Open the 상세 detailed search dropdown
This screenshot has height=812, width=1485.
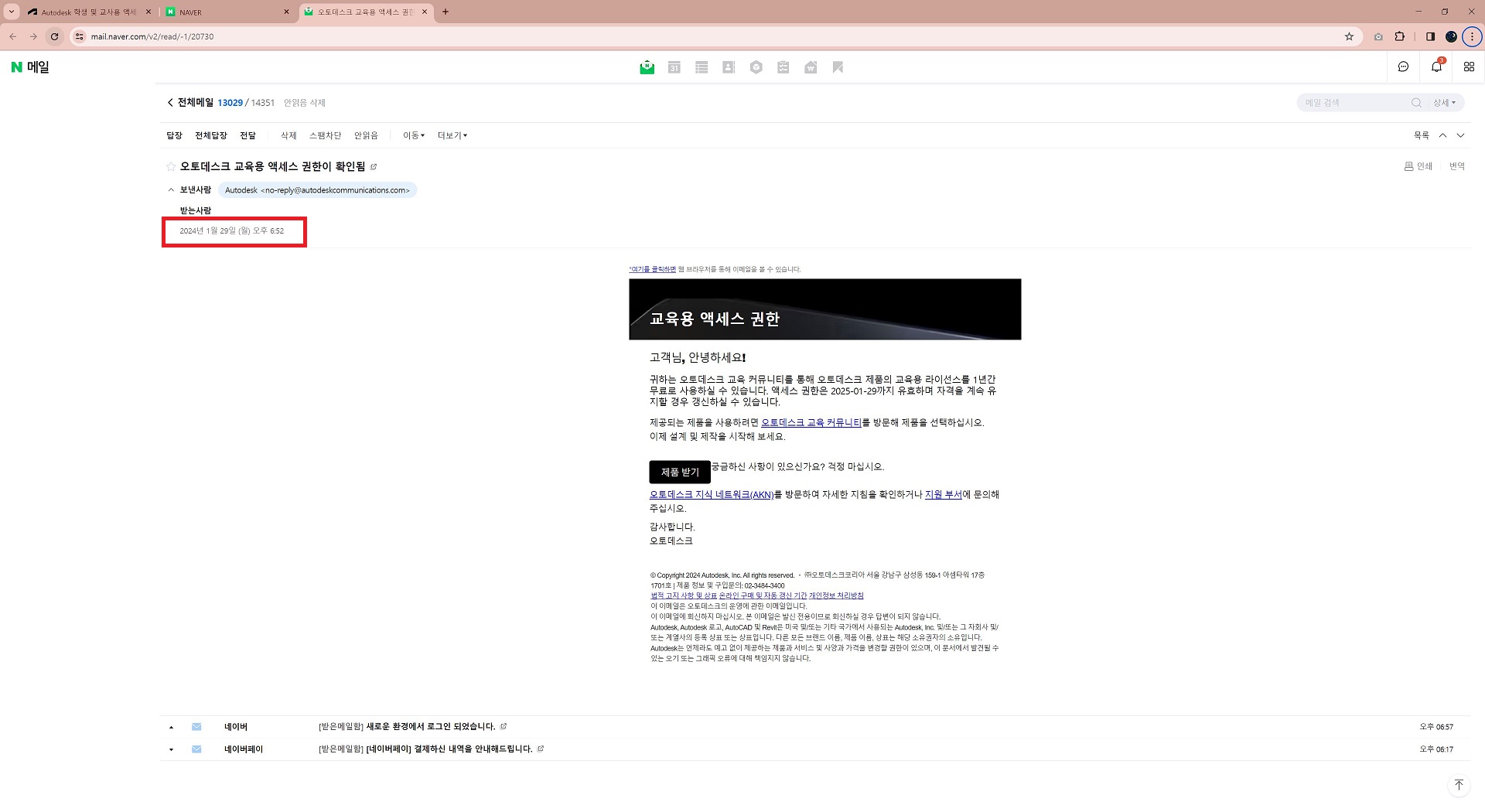tap(1444, 102)
